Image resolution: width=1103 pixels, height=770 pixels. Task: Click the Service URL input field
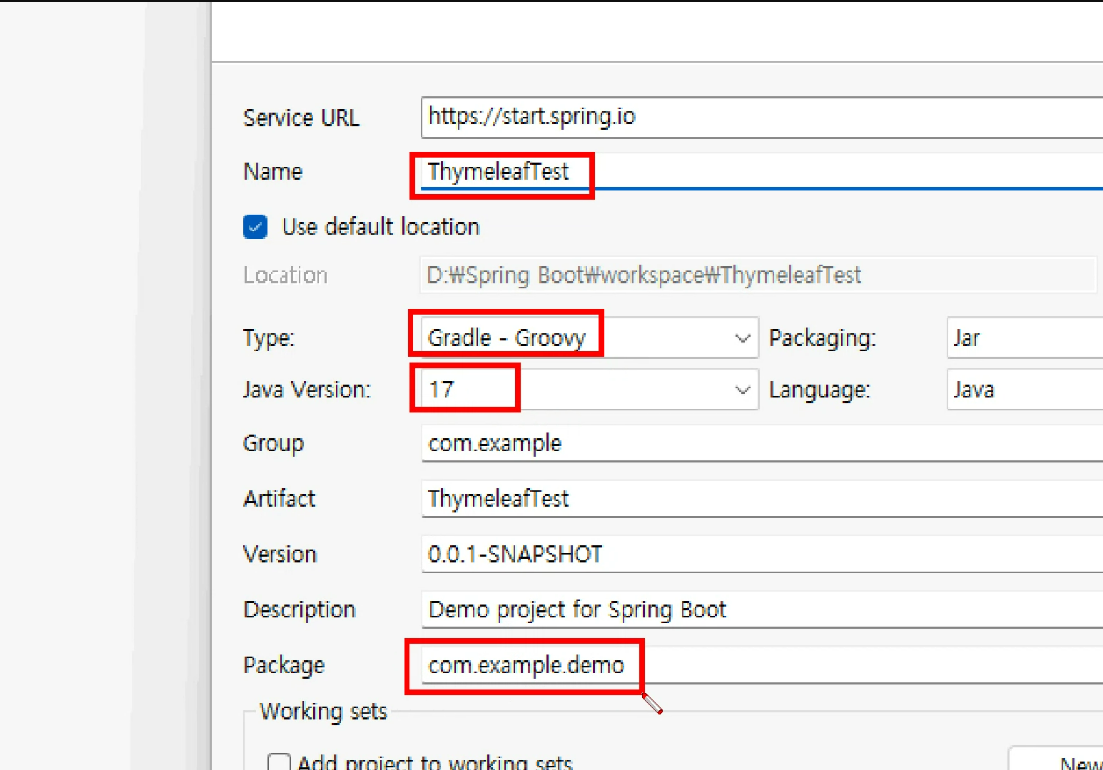click(x=762, y=117)
